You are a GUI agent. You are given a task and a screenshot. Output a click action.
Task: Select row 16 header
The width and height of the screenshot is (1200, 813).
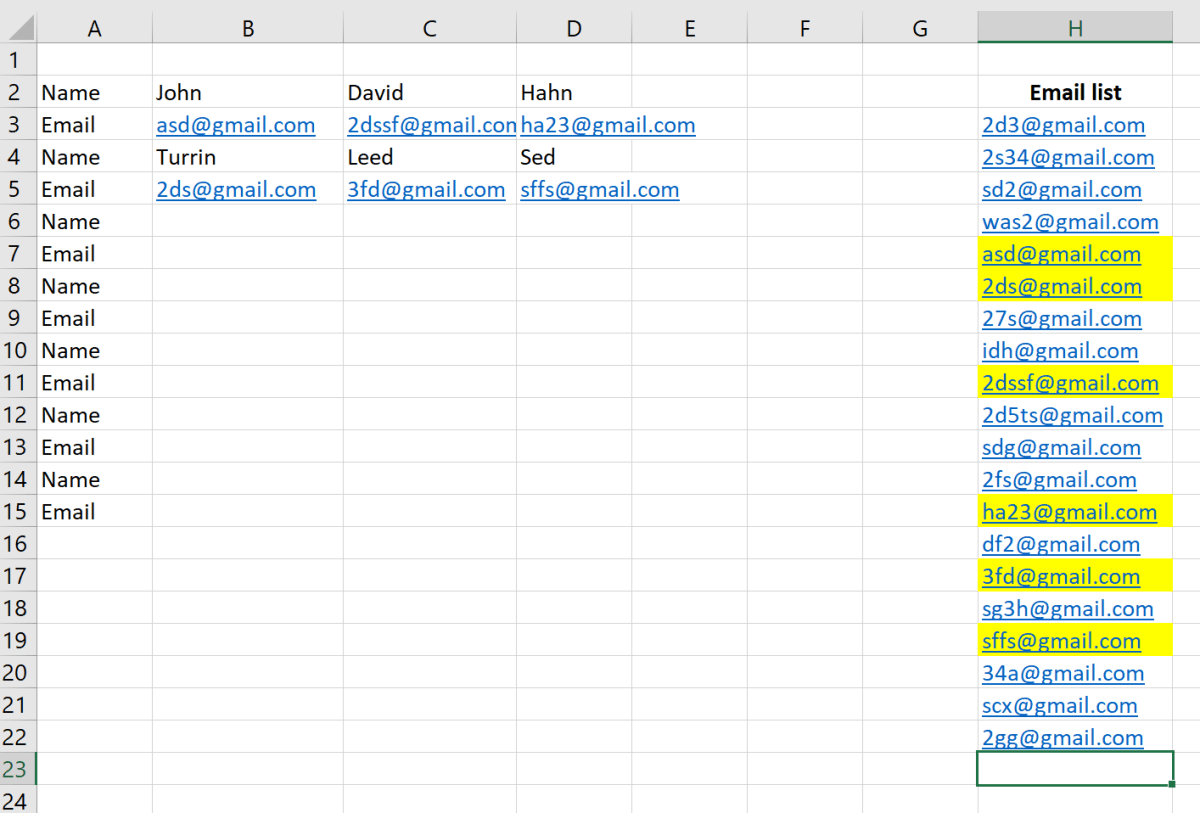pyautogui.click(x=18, y=543)
